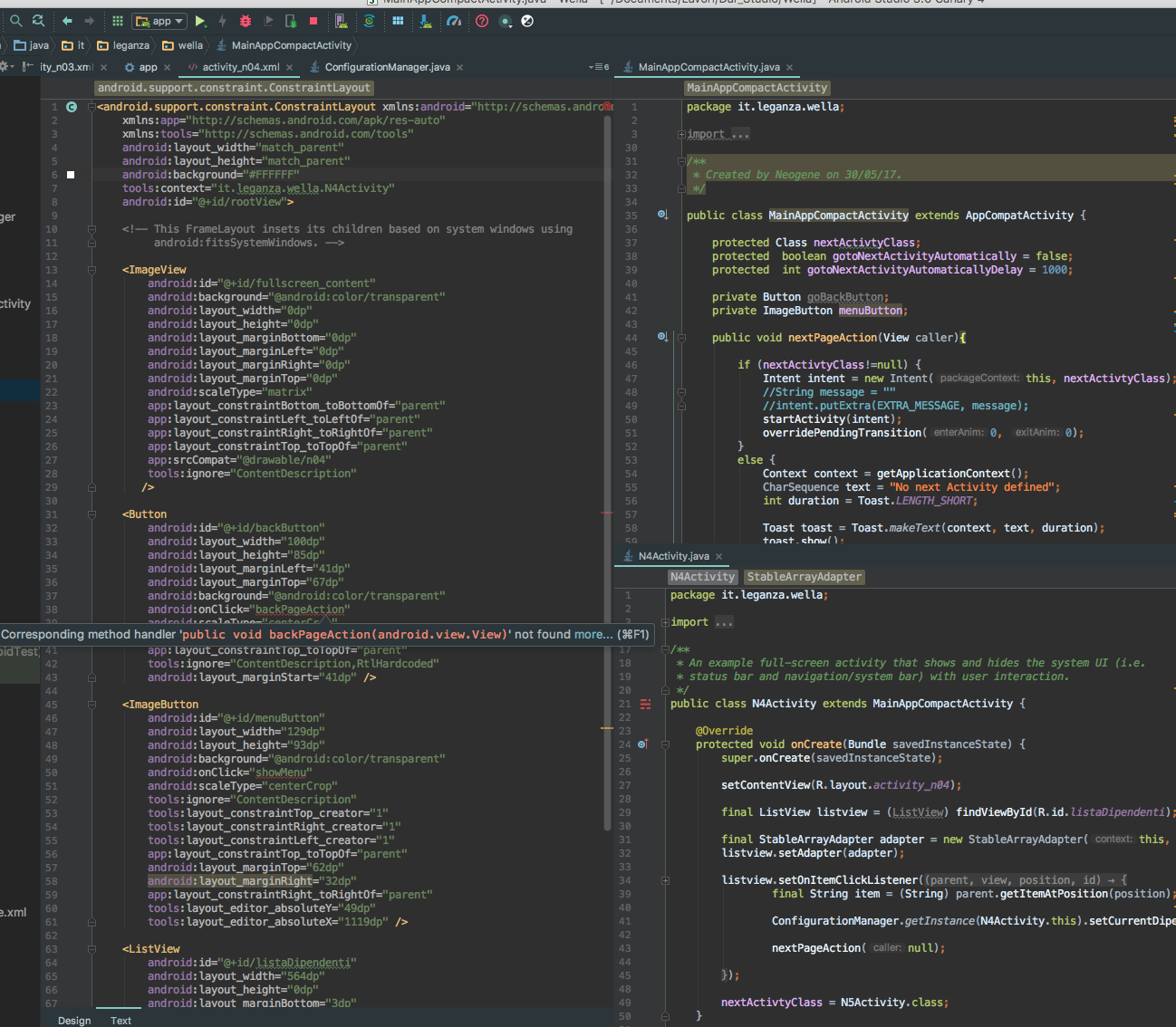Click the green Run app button
The width and height of the screenshot is (1176, 1027).
[x=200, y=21]
